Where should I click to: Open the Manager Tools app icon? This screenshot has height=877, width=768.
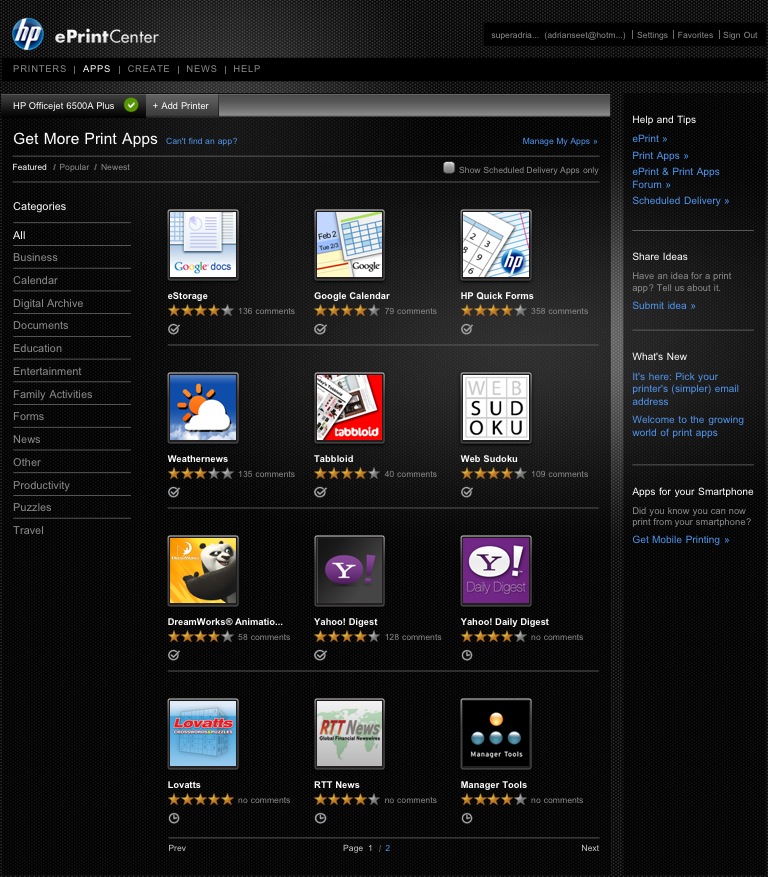(x=496, y=733)
